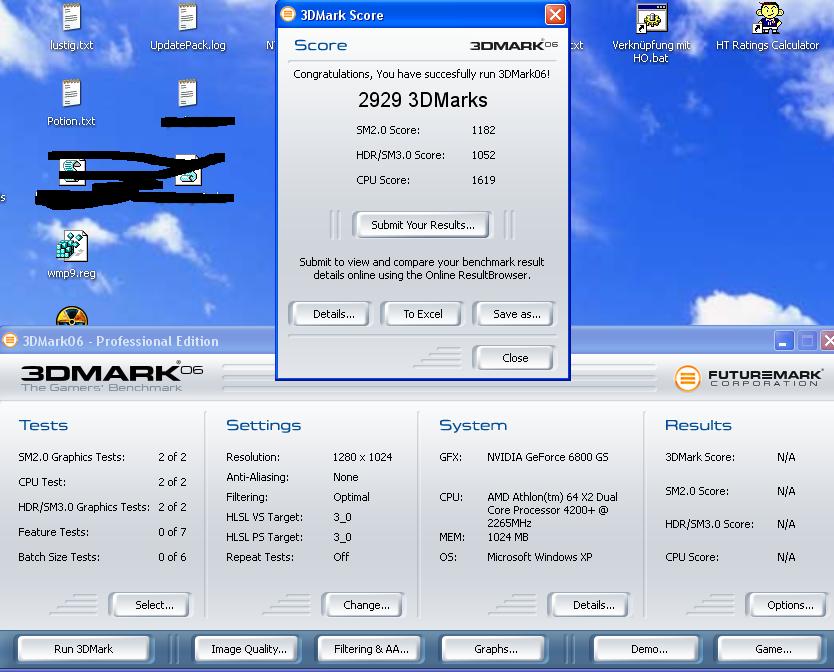834x672 pixels.
Task: Click the SM2.0 Score value 1182
Action: 483,130
